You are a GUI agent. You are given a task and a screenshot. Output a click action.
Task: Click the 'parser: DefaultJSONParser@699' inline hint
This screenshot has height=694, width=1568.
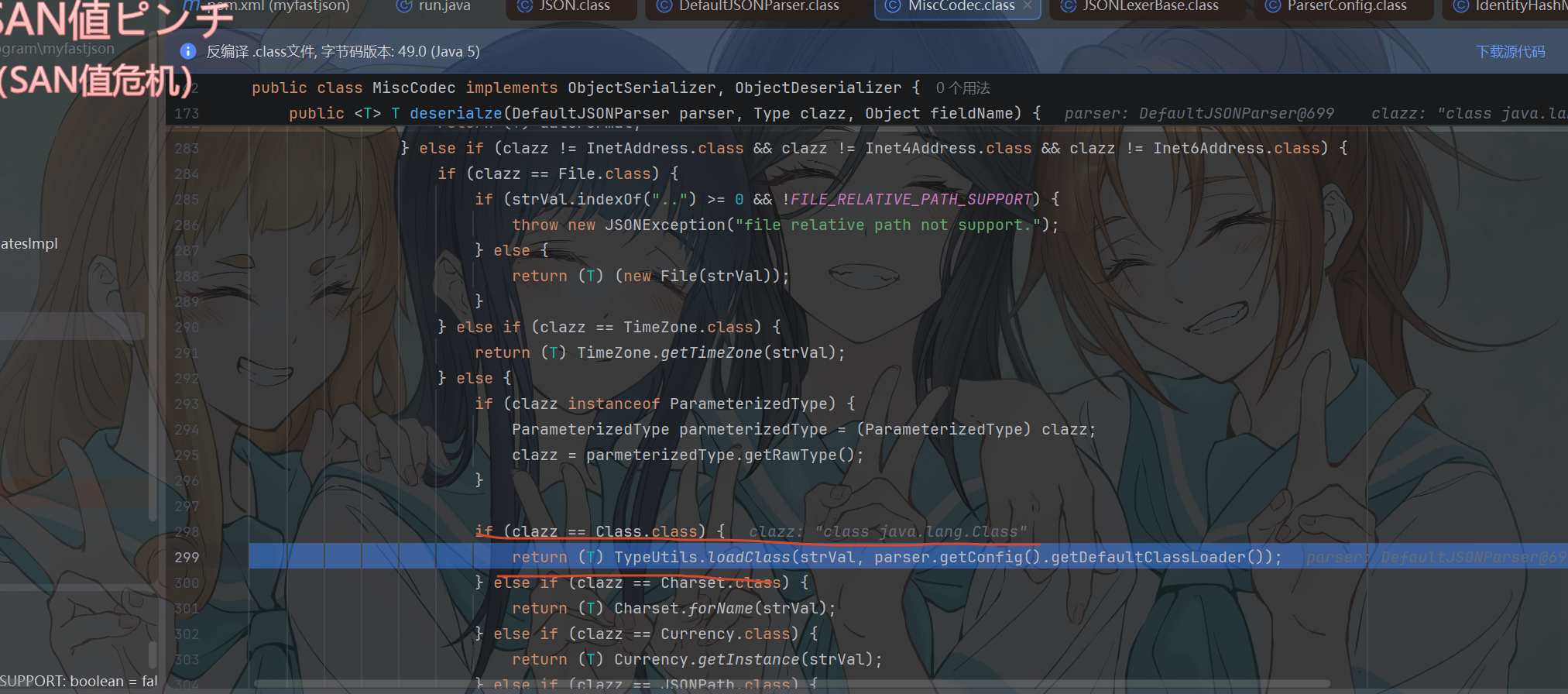1199,114
